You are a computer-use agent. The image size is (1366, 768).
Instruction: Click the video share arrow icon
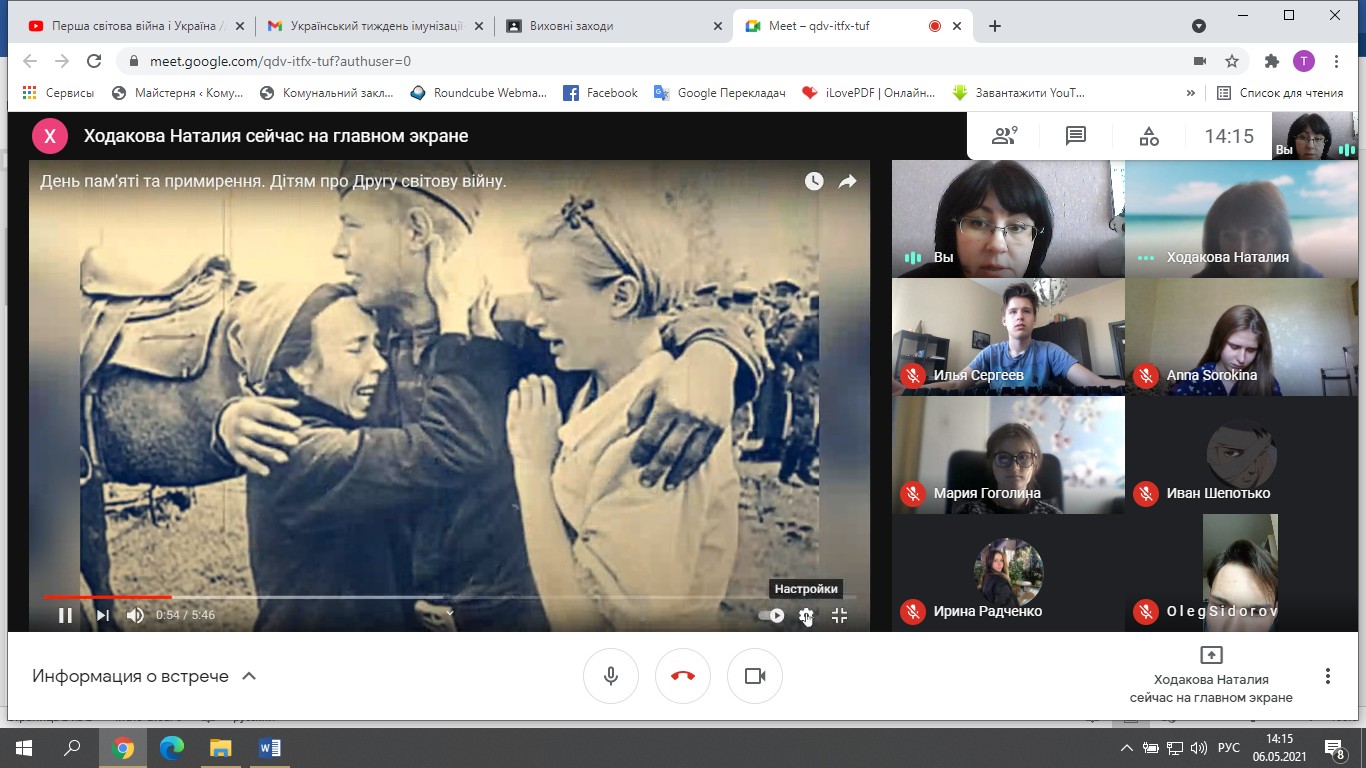coord(847,181)
